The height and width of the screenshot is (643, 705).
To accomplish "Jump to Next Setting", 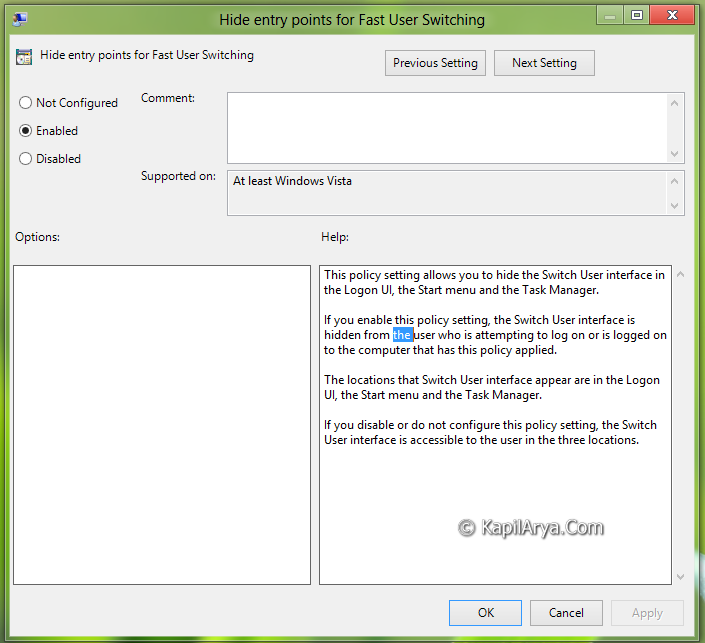I will point(544,63).
